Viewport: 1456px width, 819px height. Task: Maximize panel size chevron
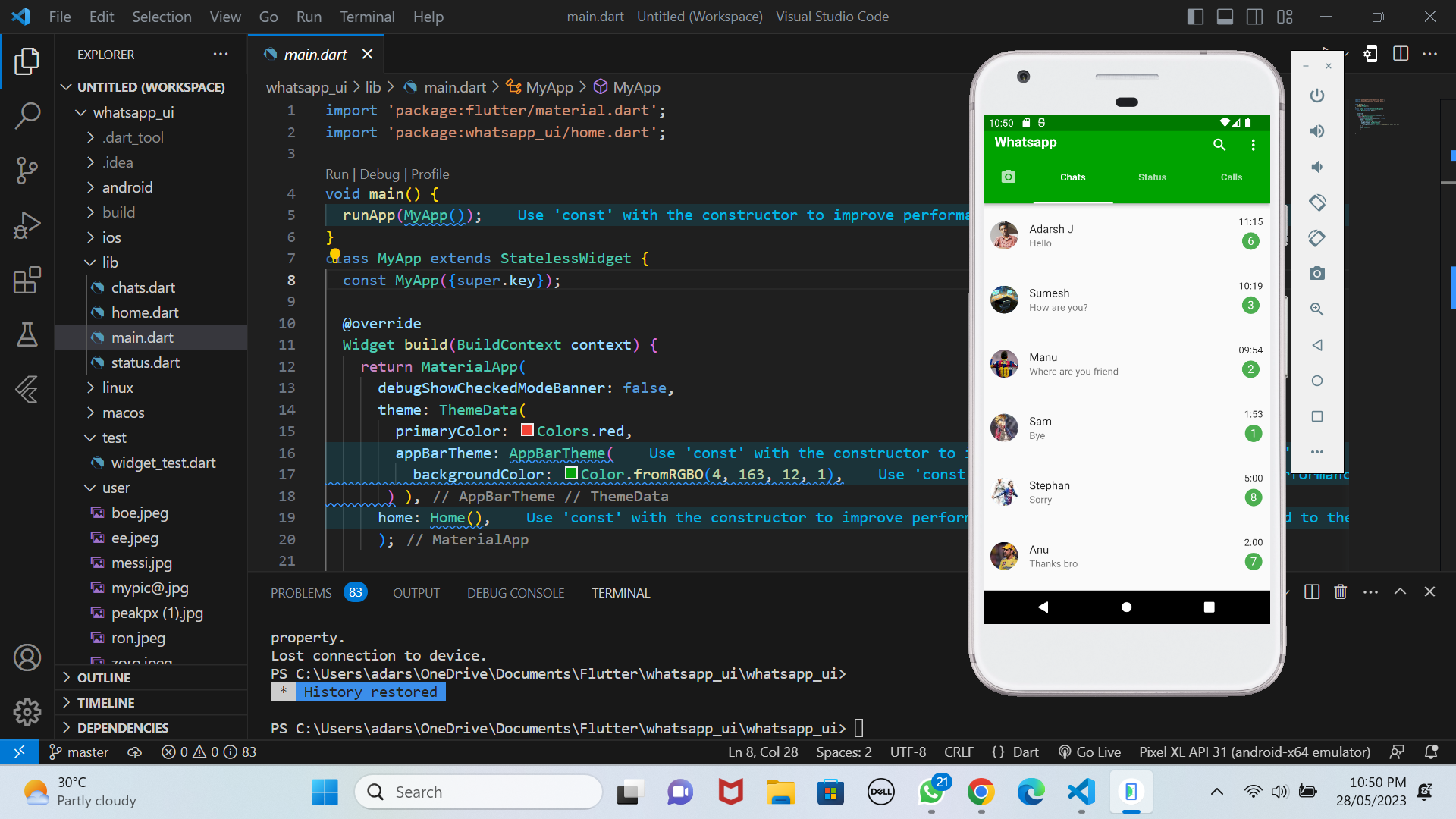click(1400, 592)
